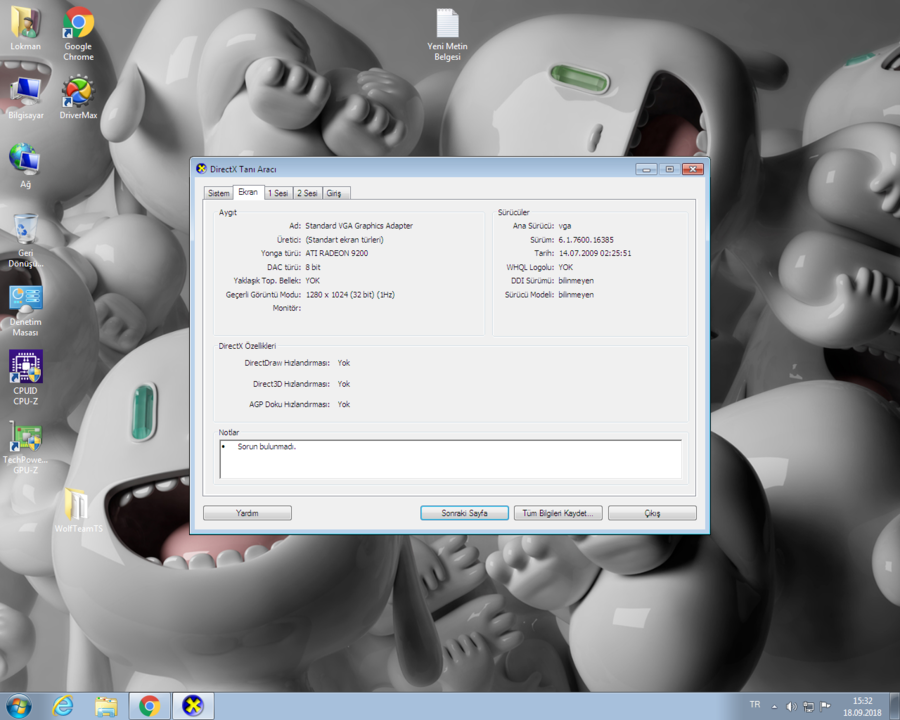Show hidden tray icons arrow
The image size is (900, 720).
774,707
